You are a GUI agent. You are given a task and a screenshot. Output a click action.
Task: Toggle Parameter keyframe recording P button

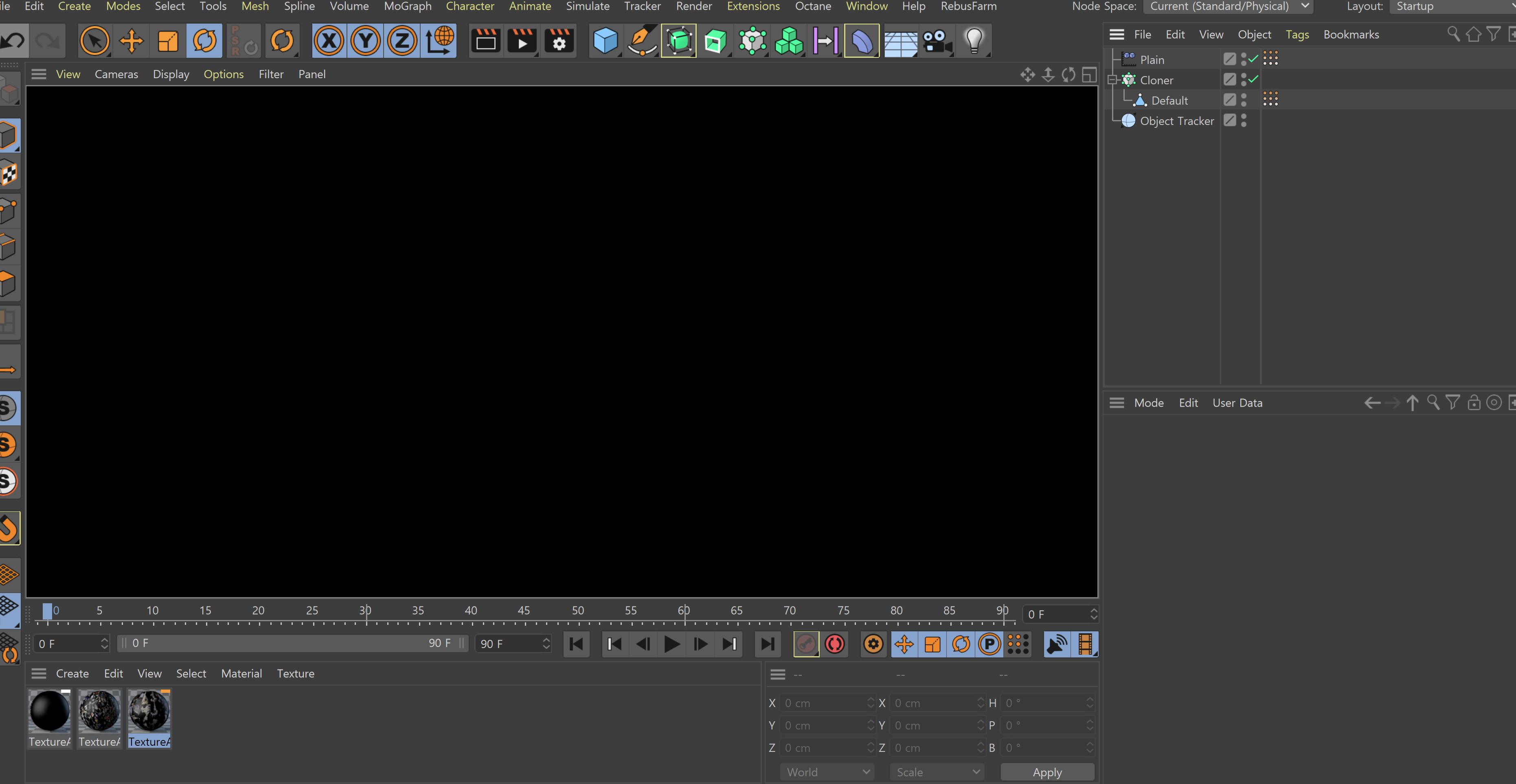pos(989,644)
